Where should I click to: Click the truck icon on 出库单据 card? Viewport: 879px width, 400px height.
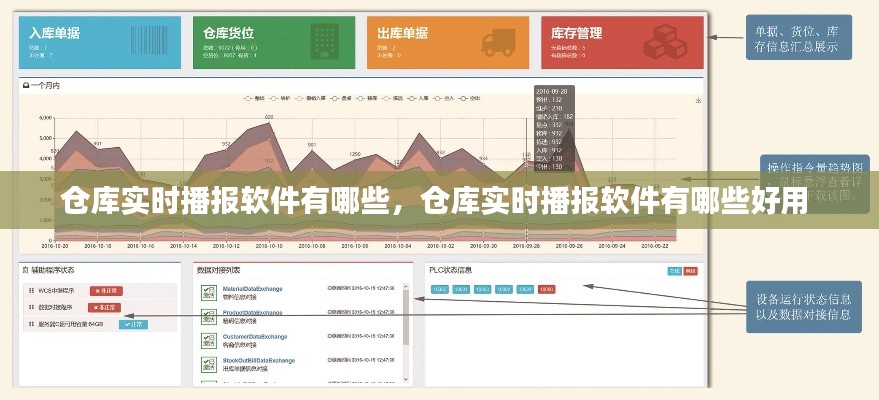coord(500,41)
